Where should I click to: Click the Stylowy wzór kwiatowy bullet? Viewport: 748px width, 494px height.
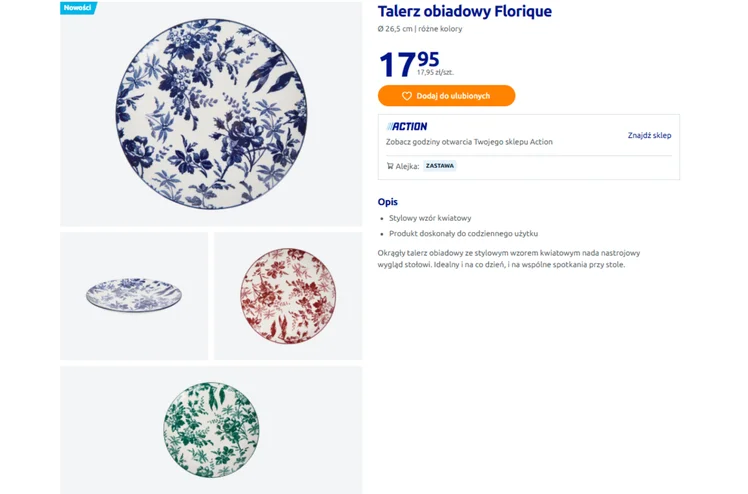click(430, 218)
